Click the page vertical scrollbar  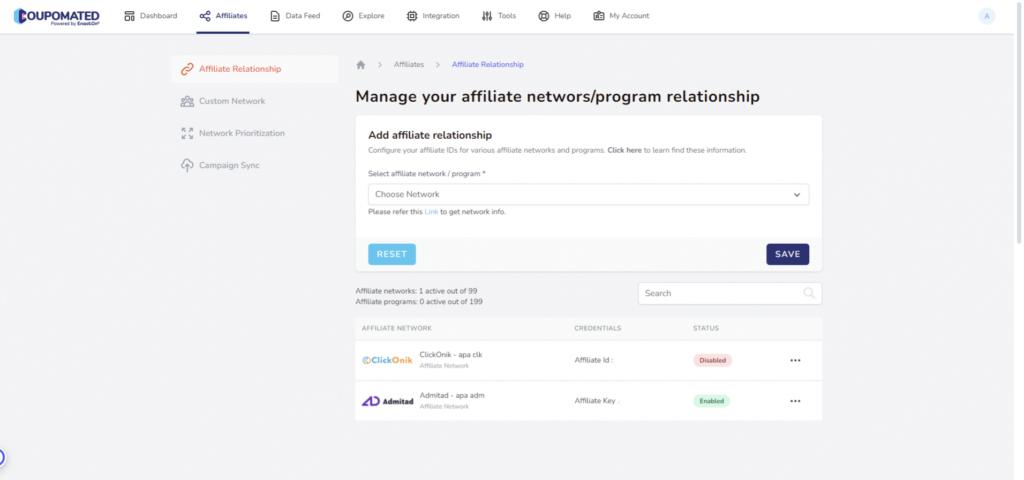click(x=1019, y=124)
